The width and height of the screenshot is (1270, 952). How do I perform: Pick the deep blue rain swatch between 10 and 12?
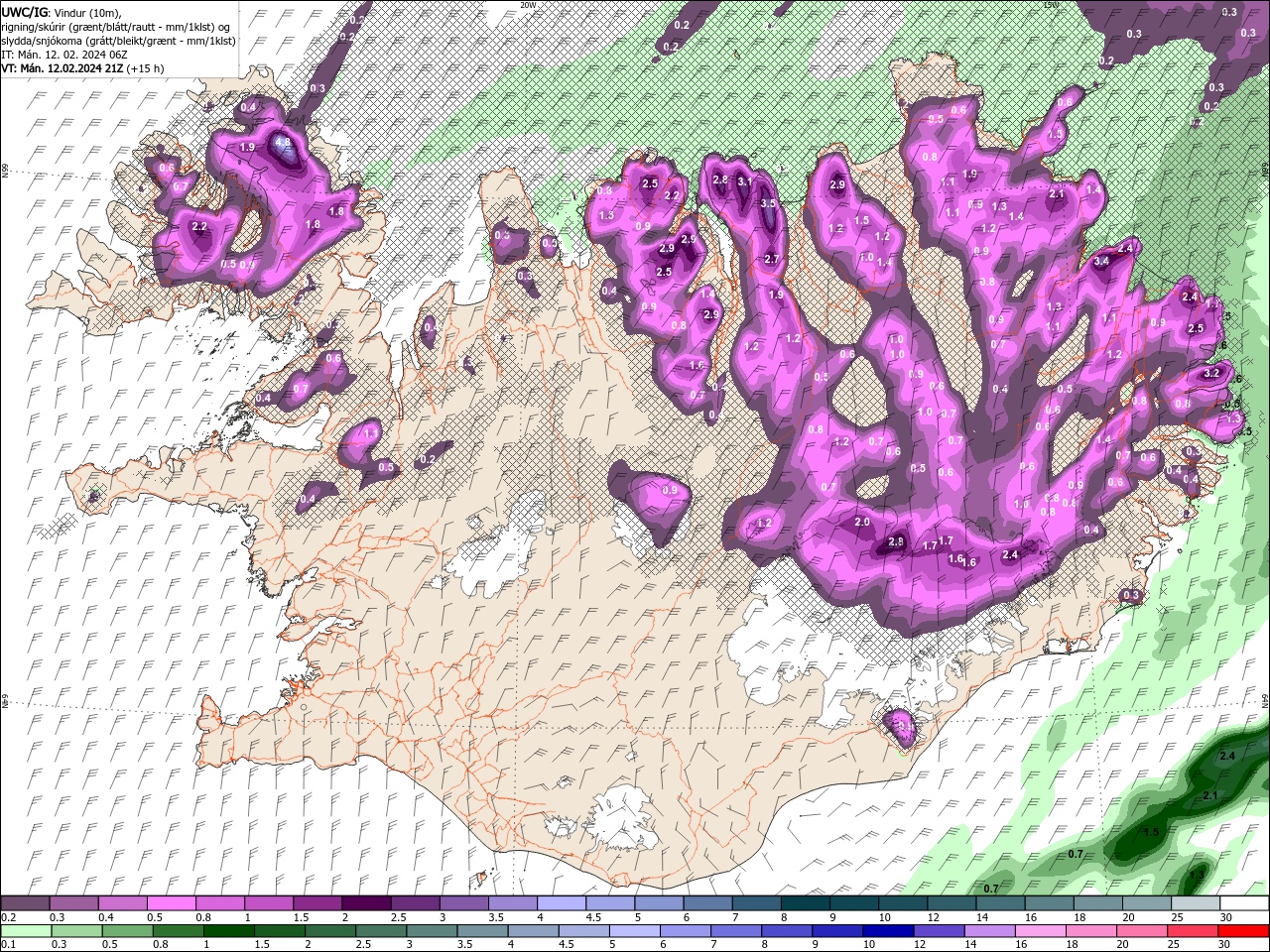[888, 930]
